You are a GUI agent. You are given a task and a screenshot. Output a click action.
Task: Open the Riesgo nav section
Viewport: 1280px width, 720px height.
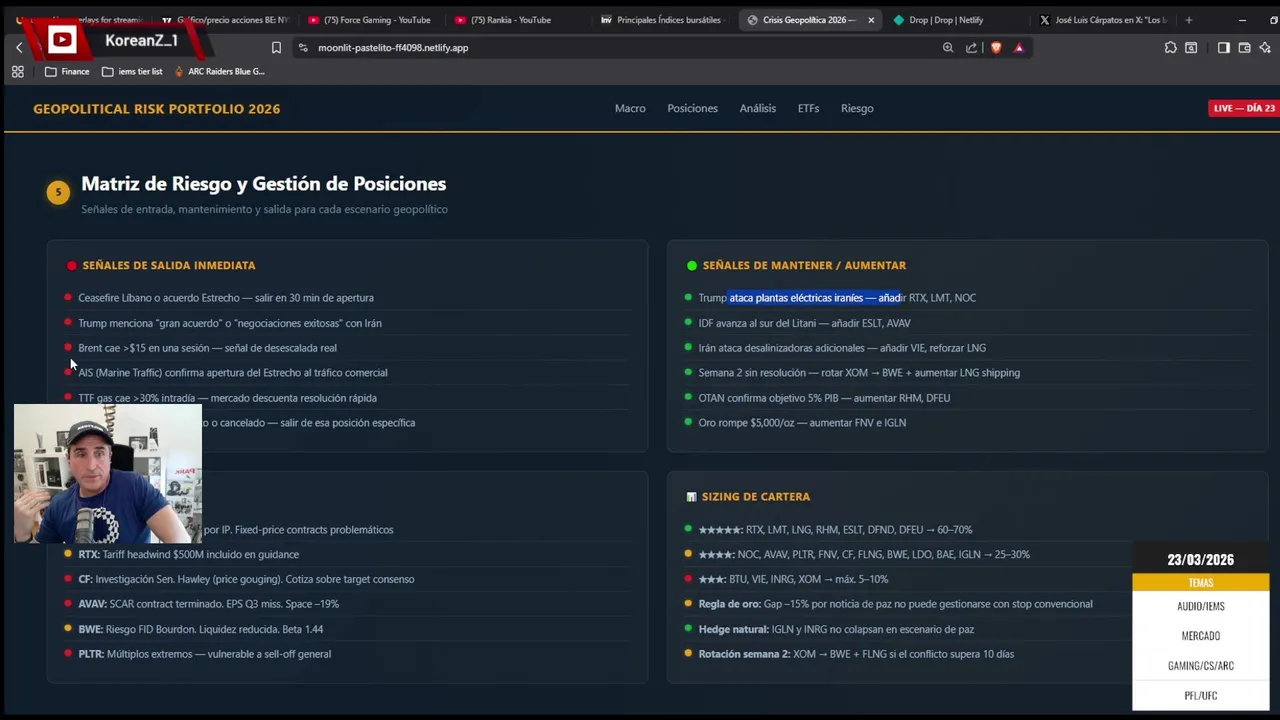tap(857, 108)
